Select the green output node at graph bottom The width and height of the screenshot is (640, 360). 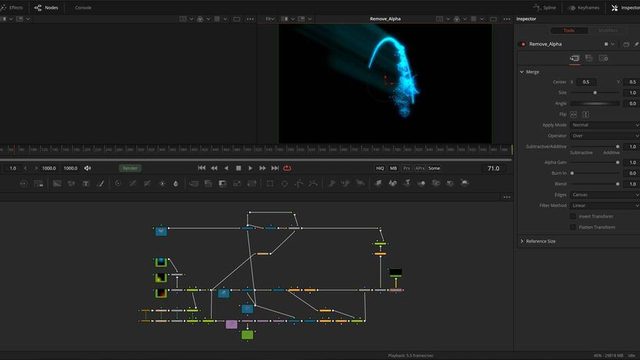coord(247,335)
